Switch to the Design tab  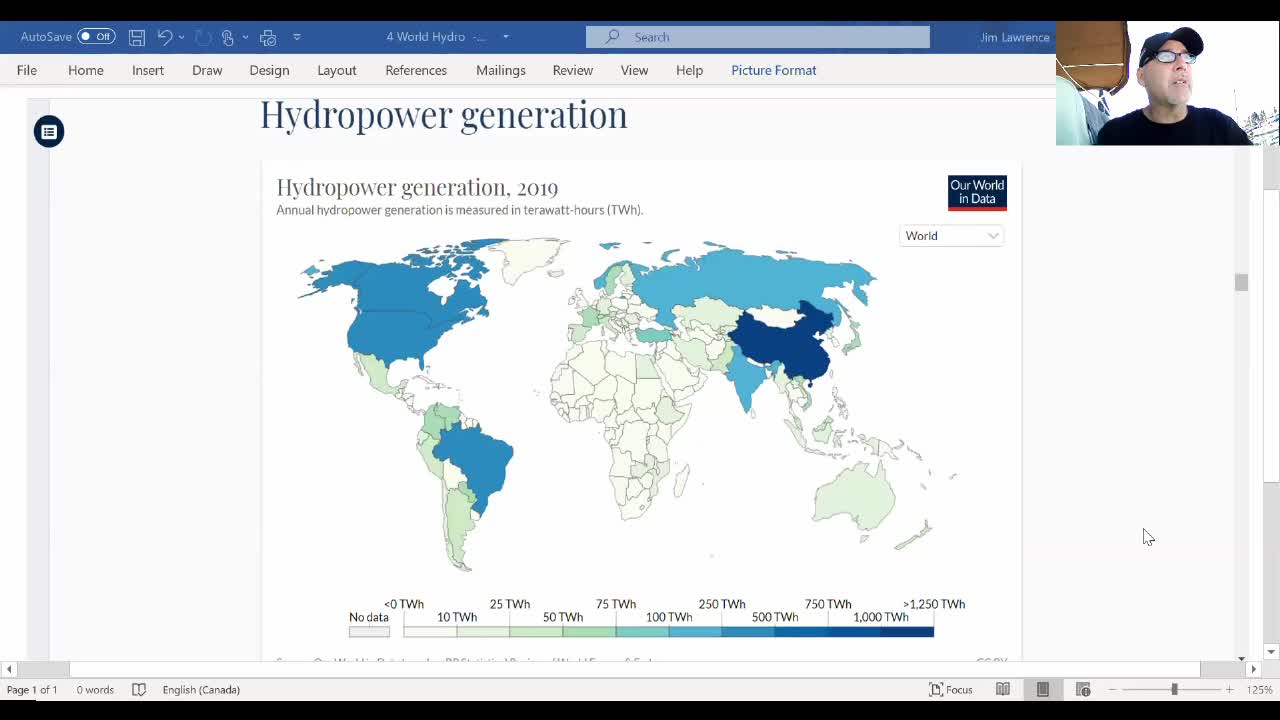[269, 70]
